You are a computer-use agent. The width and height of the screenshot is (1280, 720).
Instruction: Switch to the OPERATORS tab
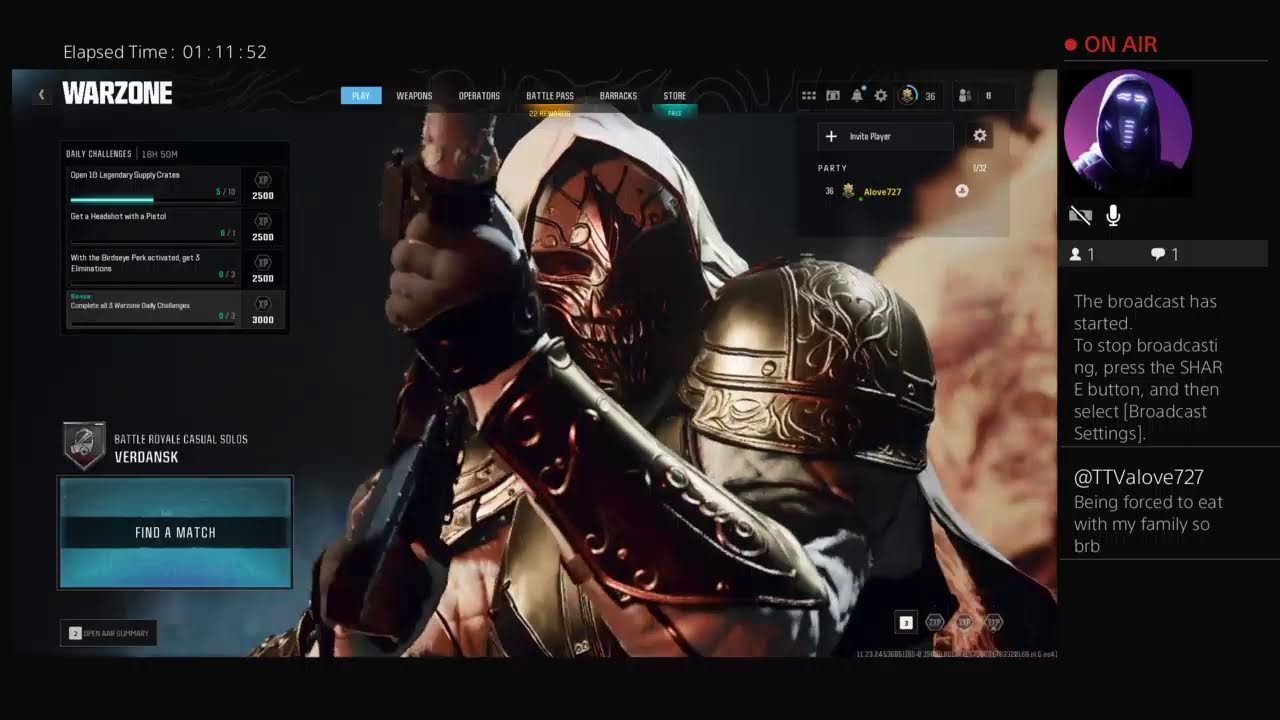(479, 96)
